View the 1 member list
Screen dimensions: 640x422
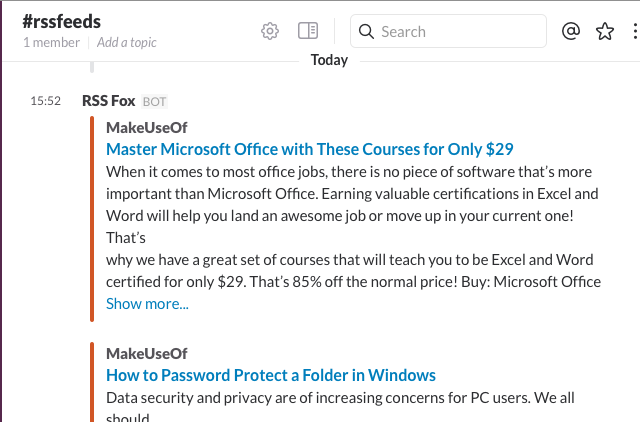tap(51, 42)
